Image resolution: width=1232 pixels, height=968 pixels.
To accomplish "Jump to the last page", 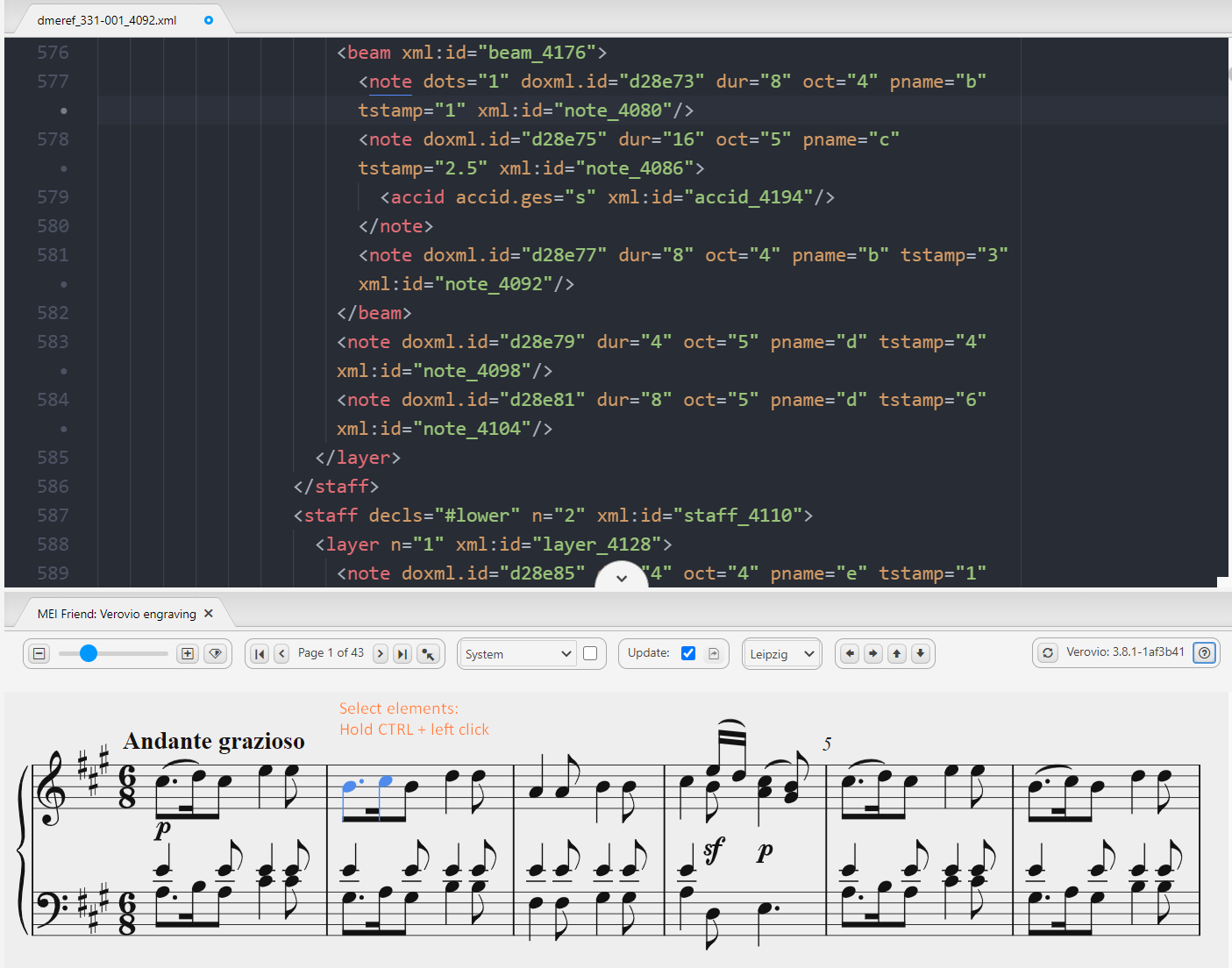I will pyautogui.click(x=402, y=653).
